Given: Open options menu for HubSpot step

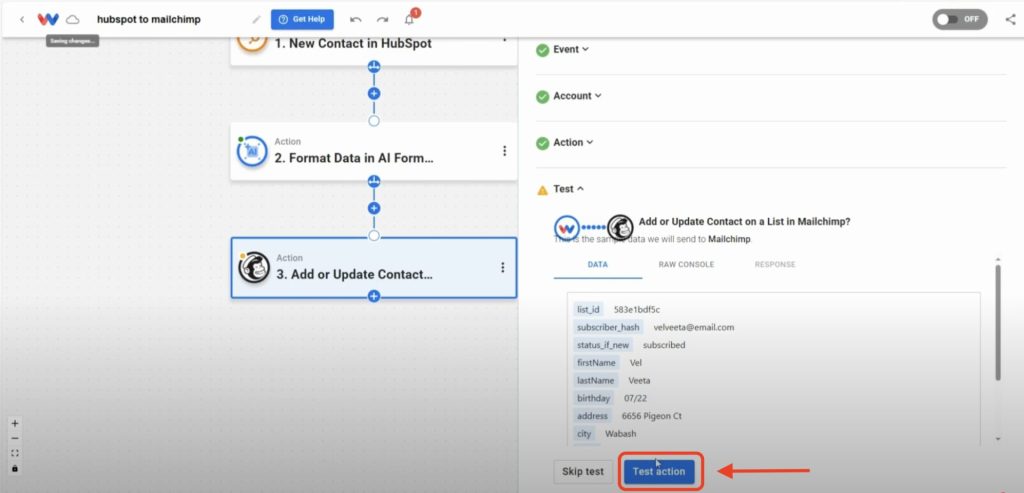Looking at the screenshot, I should click(504, 38).
